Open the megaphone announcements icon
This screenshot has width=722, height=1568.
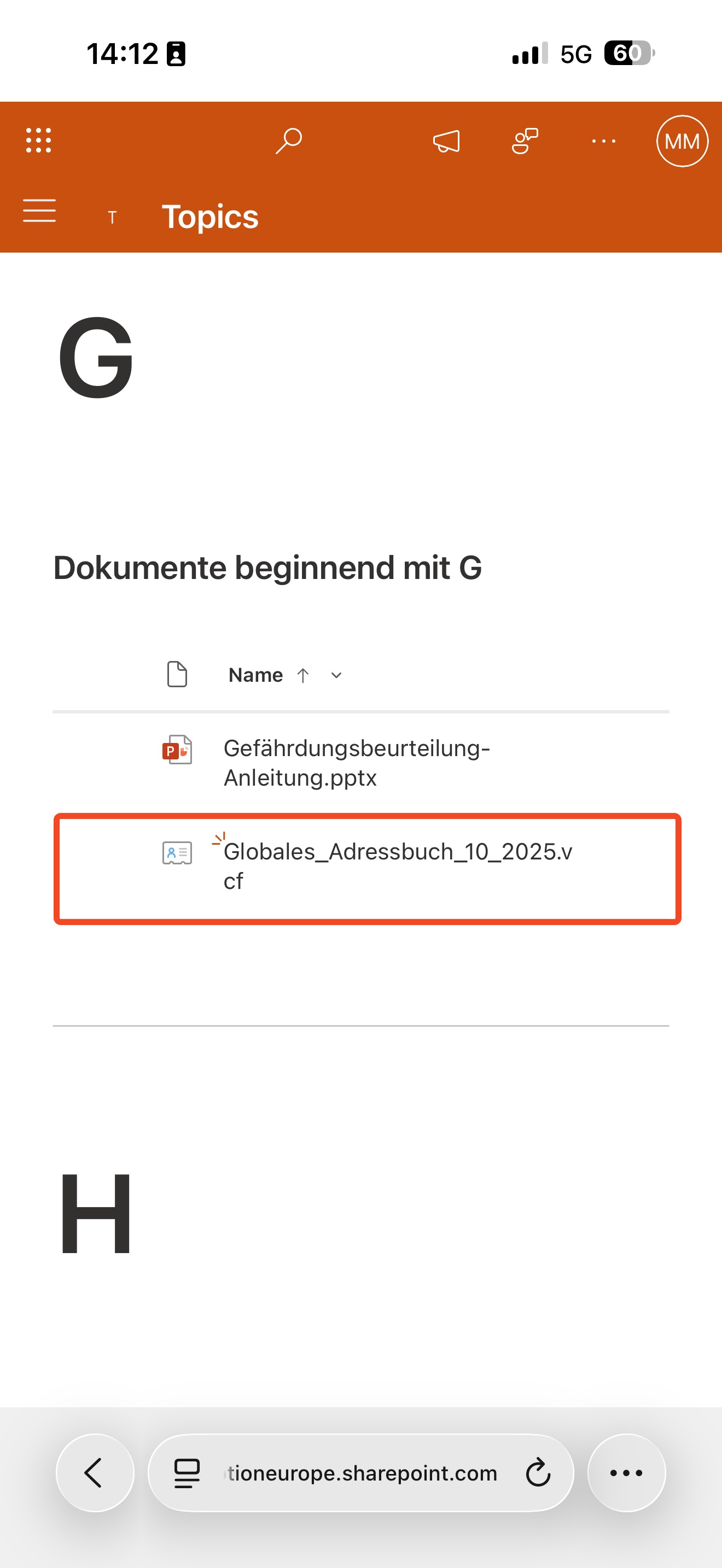point(446,141)
